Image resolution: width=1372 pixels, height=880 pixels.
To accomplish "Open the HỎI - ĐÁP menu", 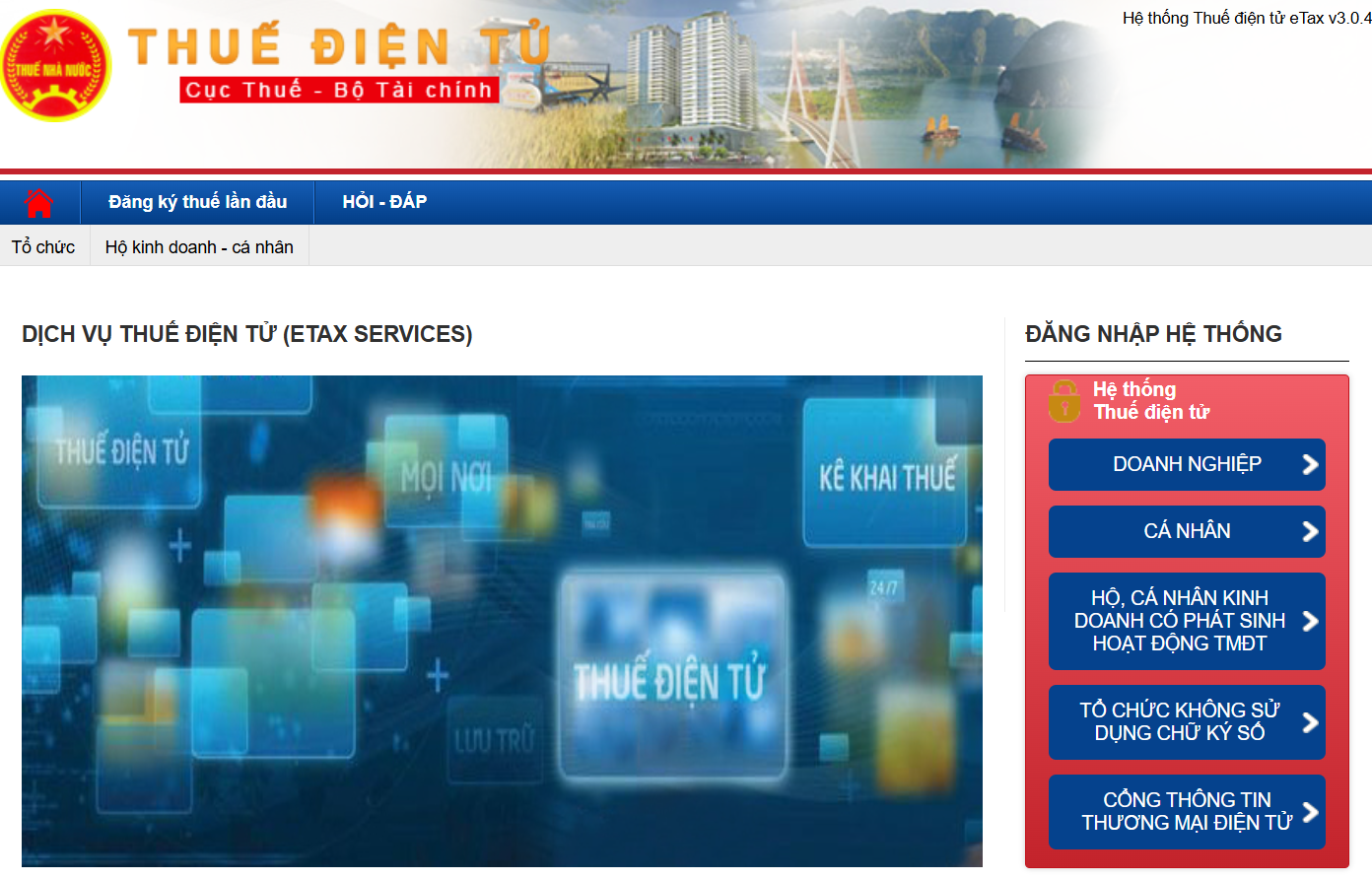I will point(384,202).
